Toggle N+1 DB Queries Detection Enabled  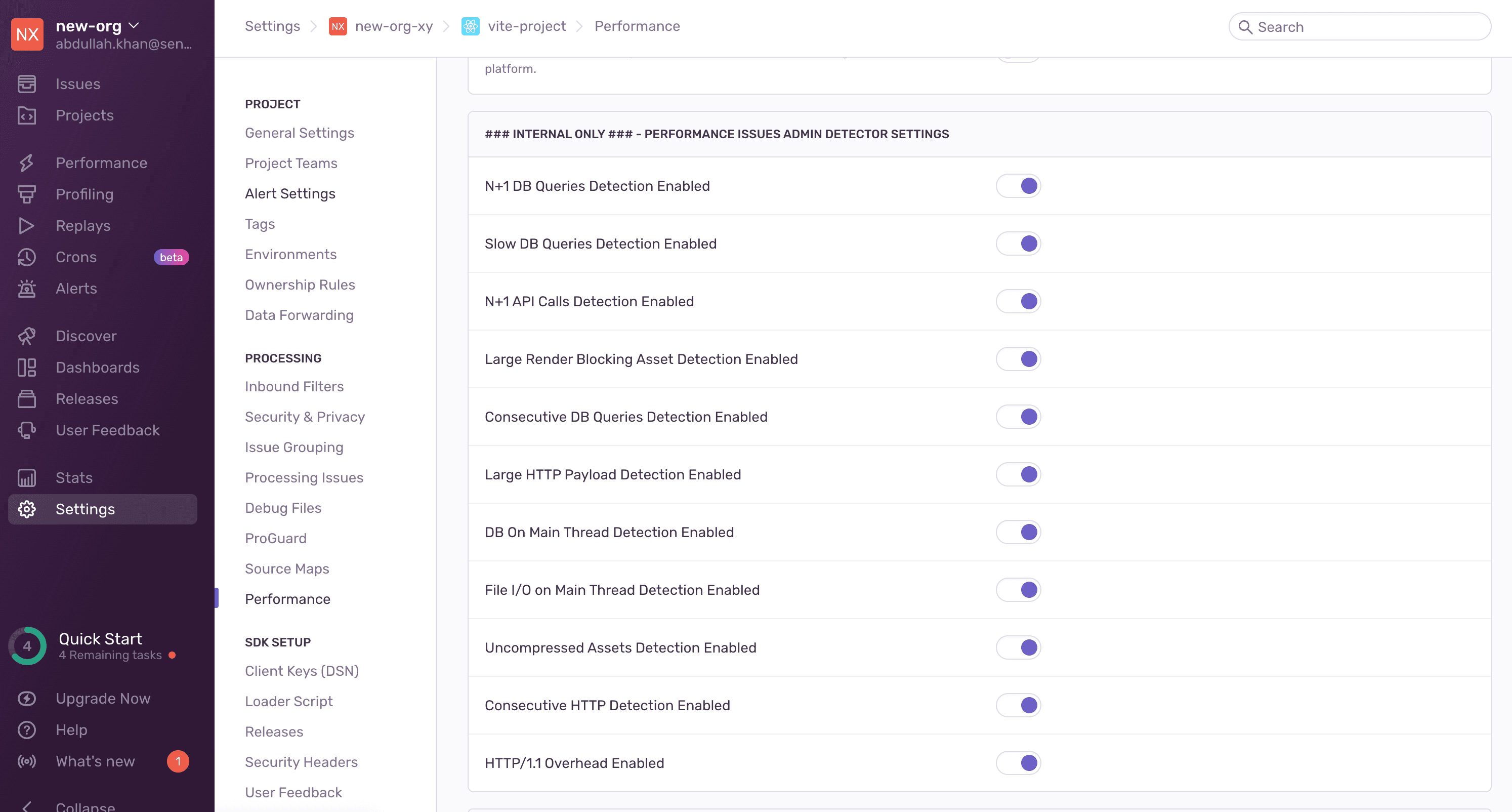(x=1018, y=186)
